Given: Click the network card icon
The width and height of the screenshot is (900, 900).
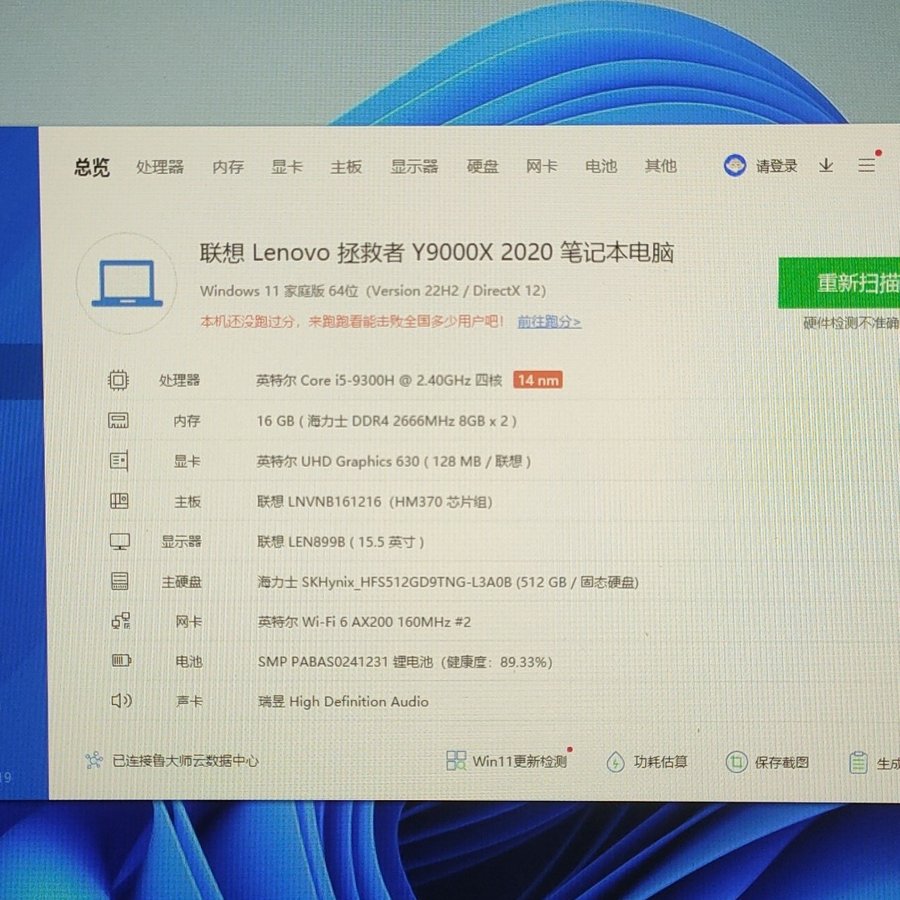Looking at the screenshot, I should pos(121,621).
